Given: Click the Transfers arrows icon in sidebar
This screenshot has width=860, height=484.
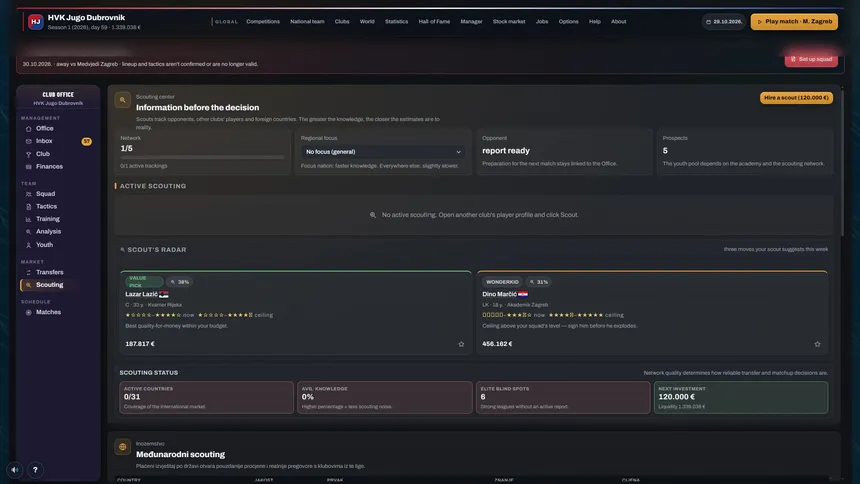Looking at the screenshot, I should click(x=29, y=273).
